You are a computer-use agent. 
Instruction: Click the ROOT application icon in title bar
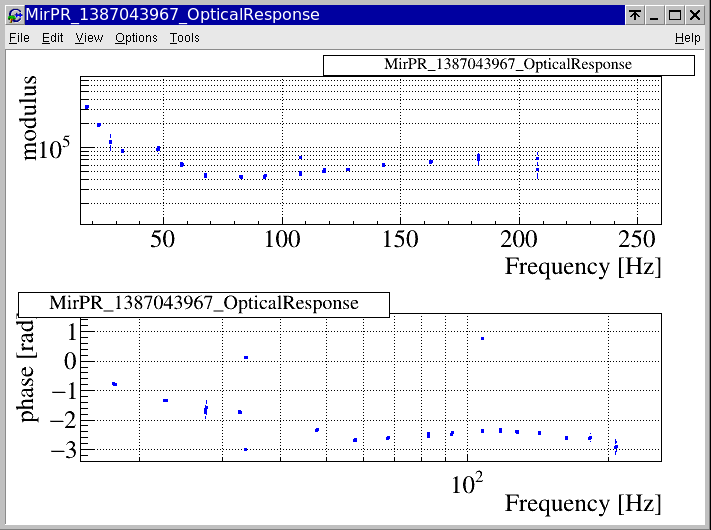(x=14, y=15)
